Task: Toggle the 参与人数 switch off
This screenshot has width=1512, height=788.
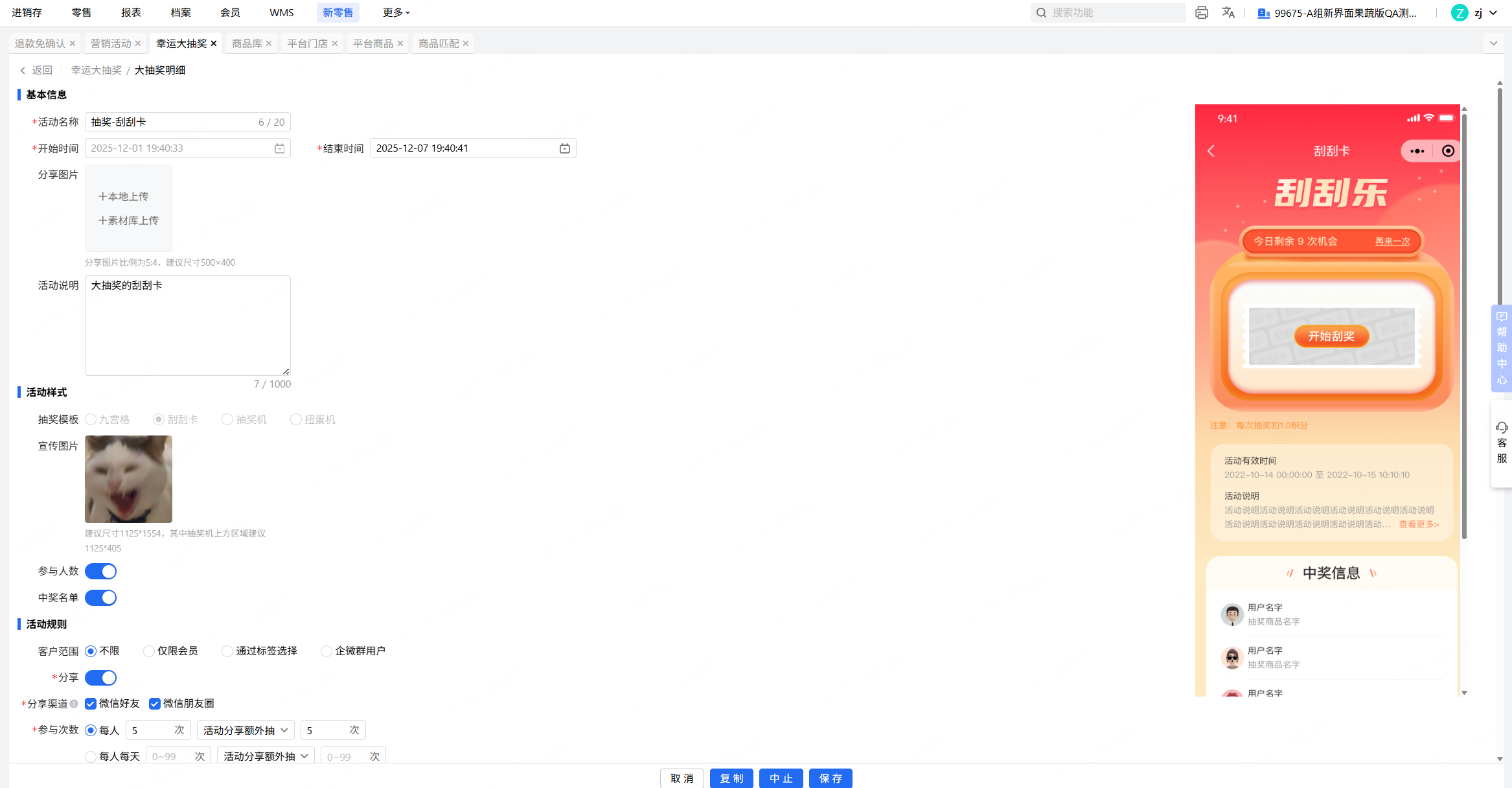Action: tap(100, 571)
